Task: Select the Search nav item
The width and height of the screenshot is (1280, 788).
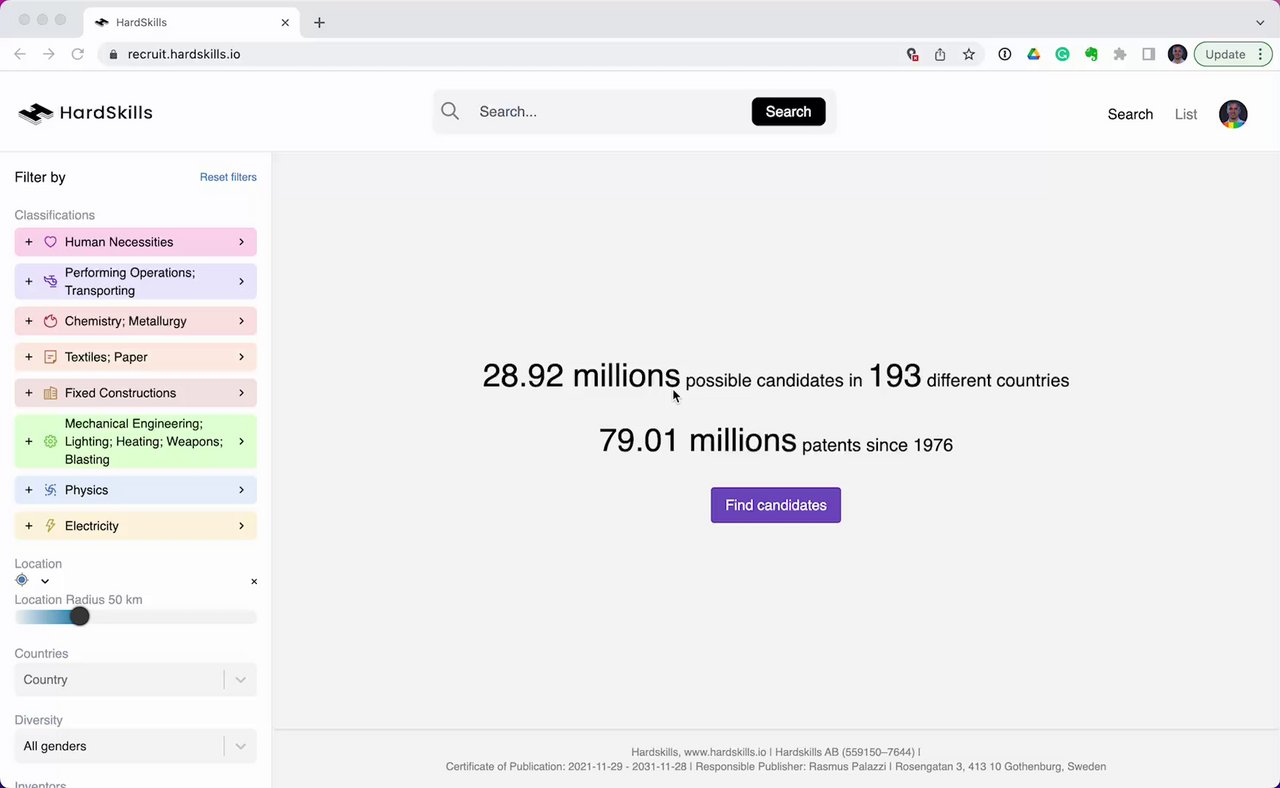Action: (x=1130, y=114)
